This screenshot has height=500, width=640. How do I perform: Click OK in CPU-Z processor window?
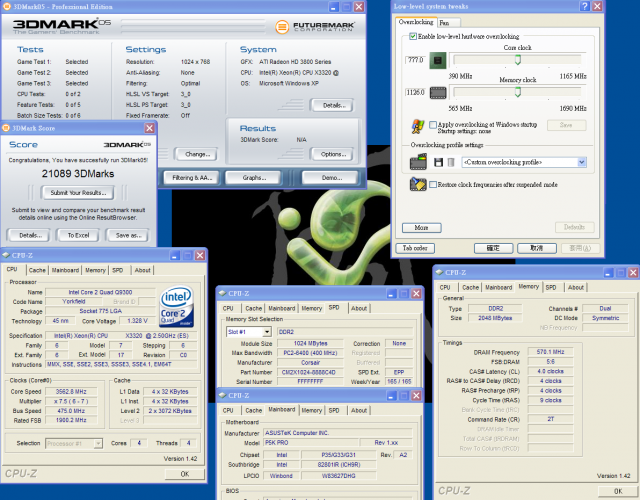point(184,474)
